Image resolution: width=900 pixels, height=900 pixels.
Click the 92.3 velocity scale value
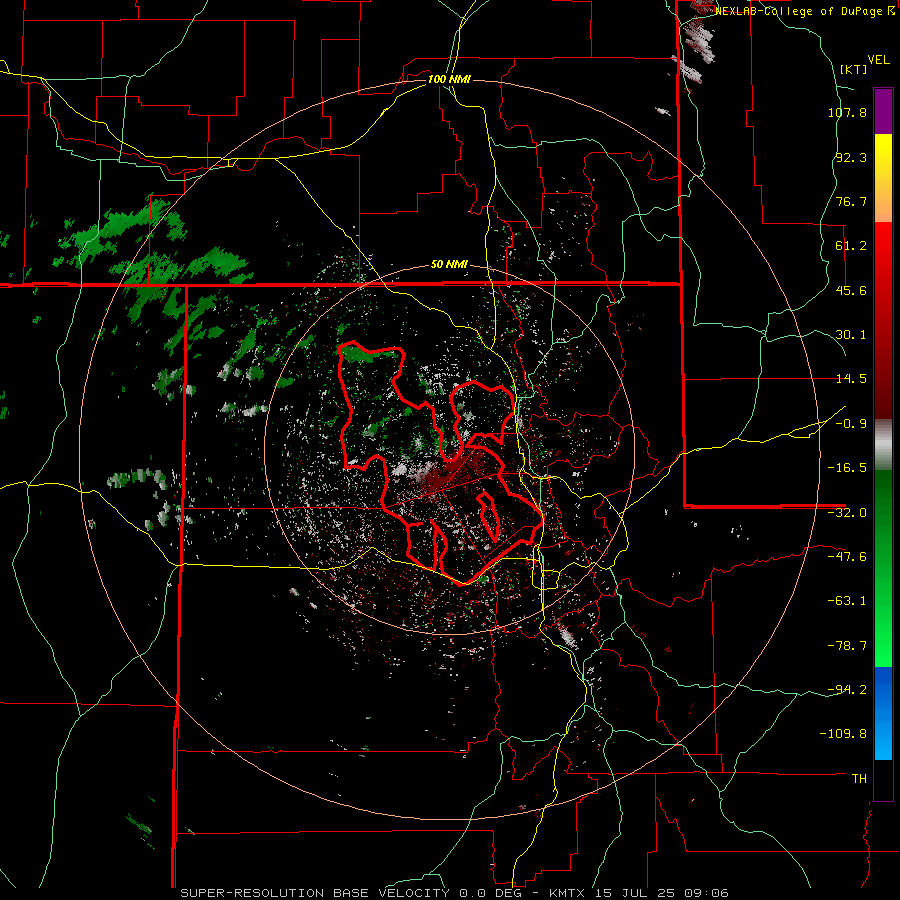(851, 157)
